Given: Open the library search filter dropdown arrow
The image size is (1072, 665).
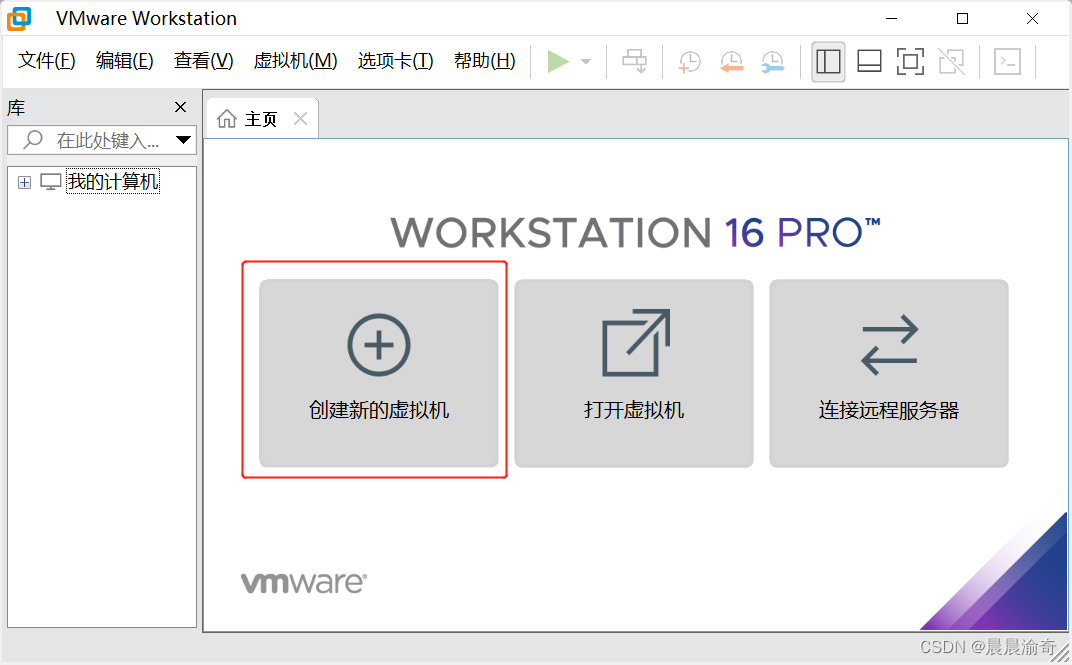Looking at the screenshot, I should click(183, 140).
